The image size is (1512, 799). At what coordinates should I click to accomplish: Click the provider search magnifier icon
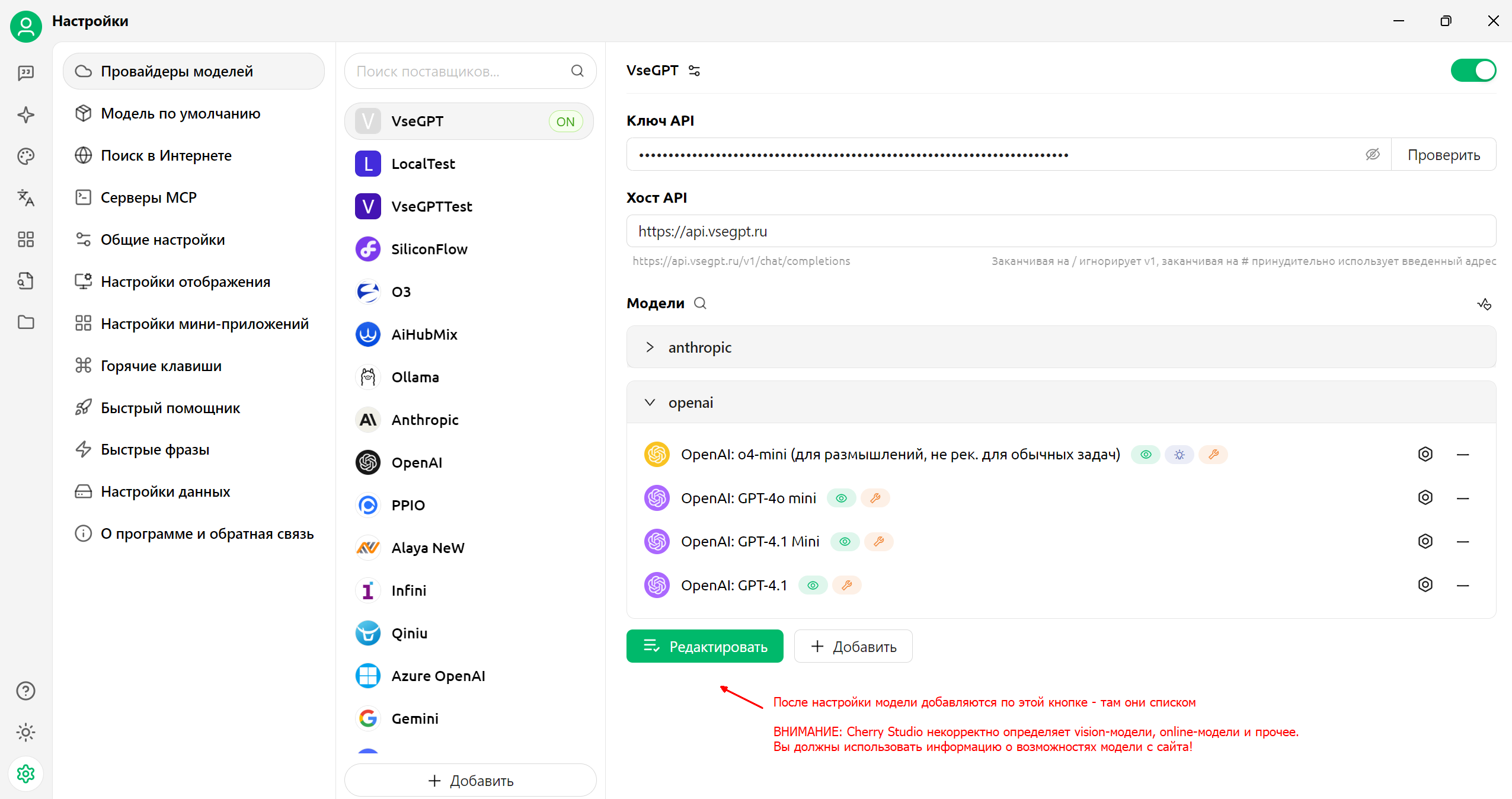point(577,71)
